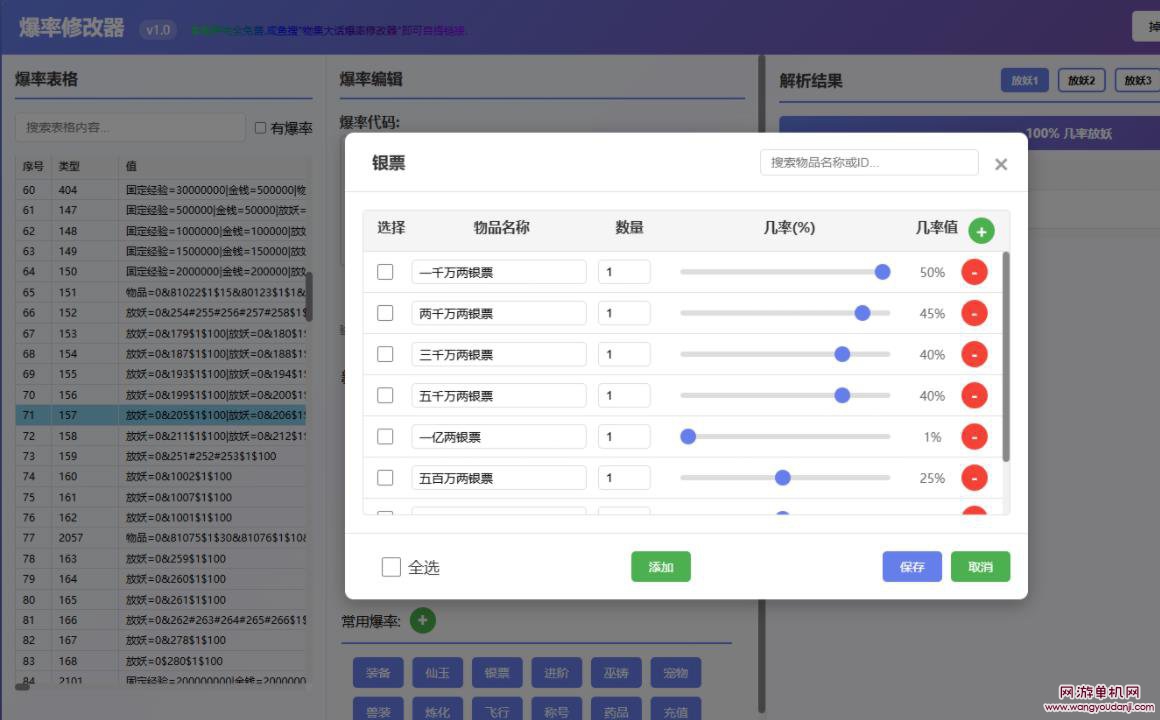Delete the 五百万两银票 row

[974, 478]
